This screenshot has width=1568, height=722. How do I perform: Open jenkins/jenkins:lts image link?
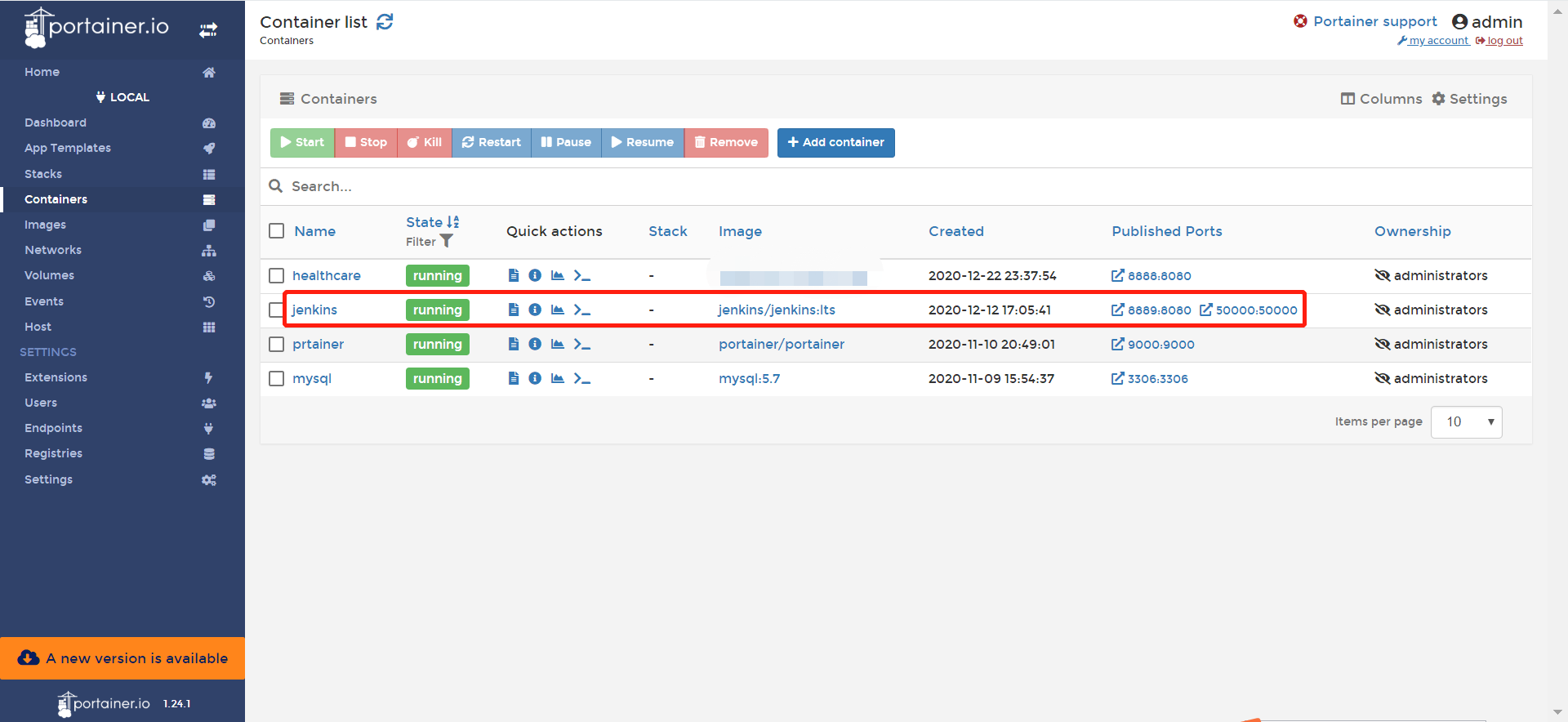[777, 310]
